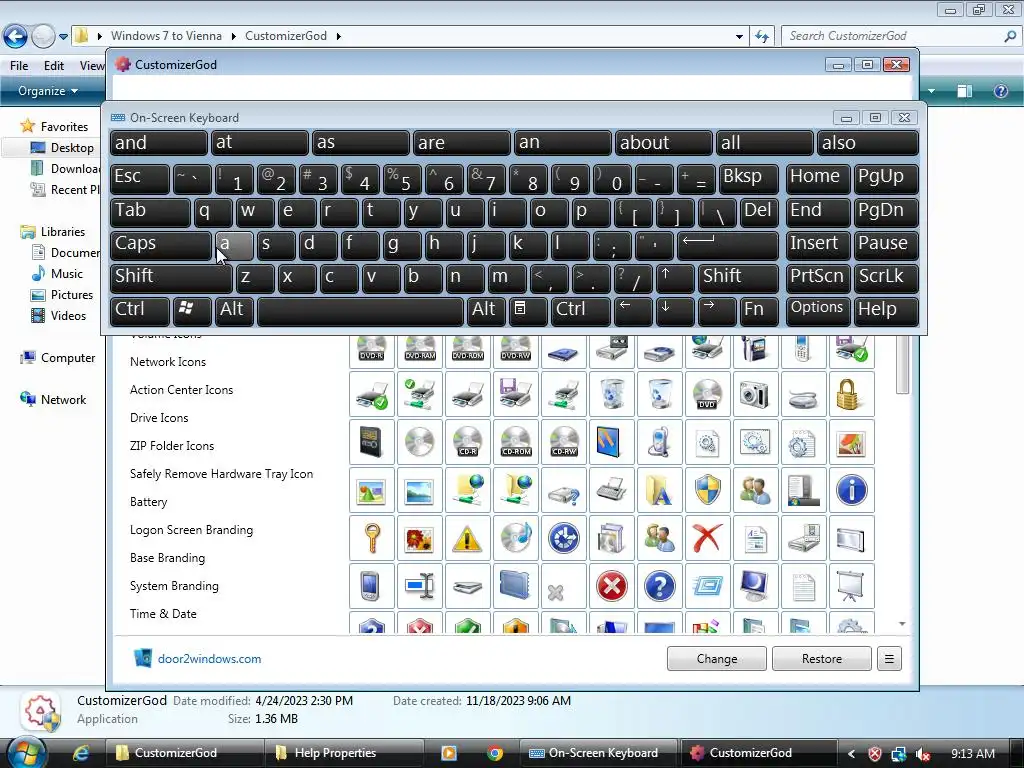Toggle the right Shift key
The image size is (1024, 768).
738,278
